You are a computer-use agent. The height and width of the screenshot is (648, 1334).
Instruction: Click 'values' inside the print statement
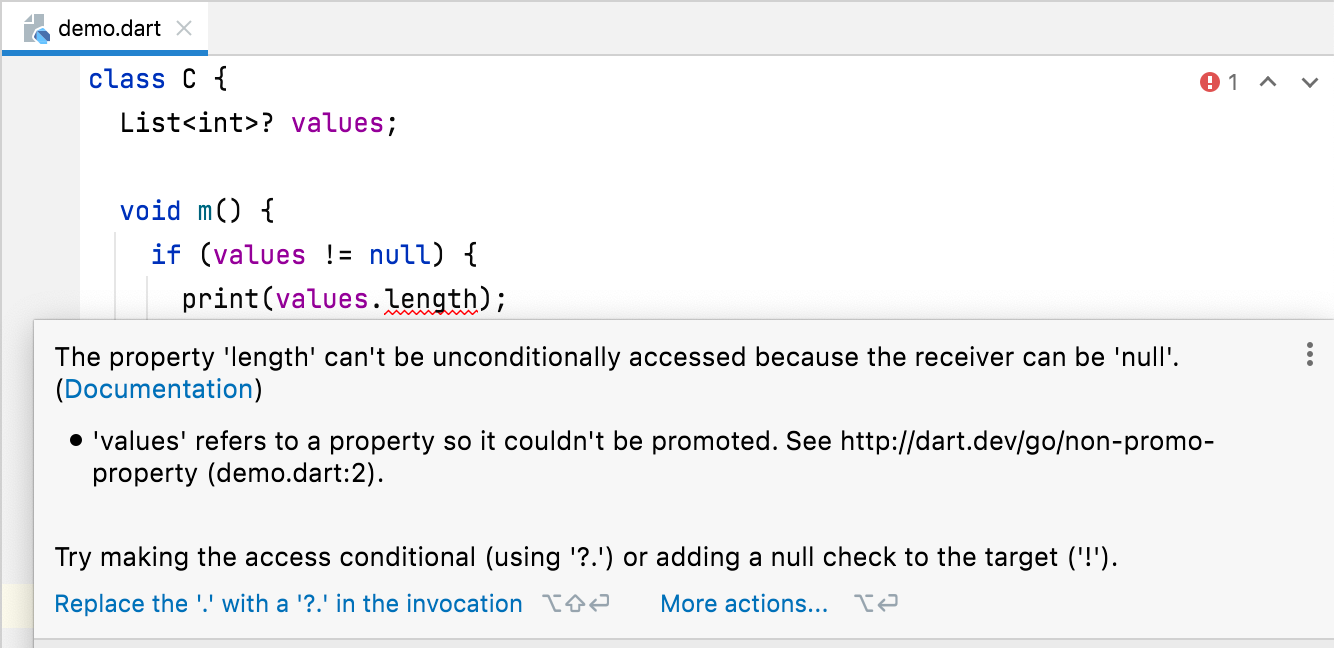322,299
